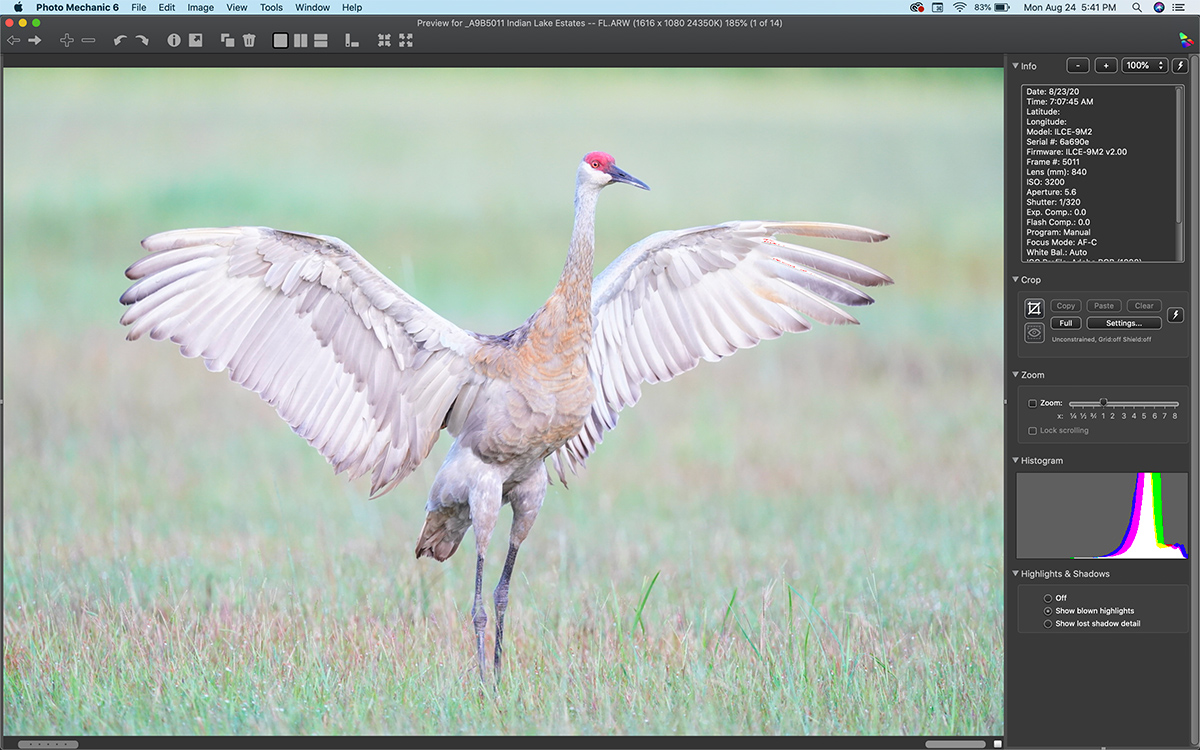Select Show blown highlights option
The image size is (1200, 750).
point(1048,611)
